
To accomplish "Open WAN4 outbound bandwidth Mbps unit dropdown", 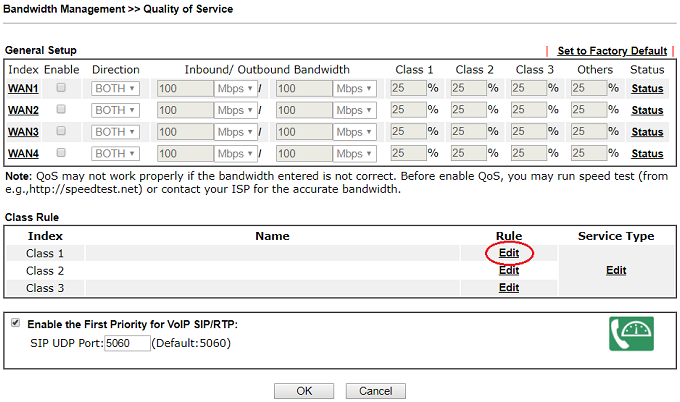I will click(x=355, y=154).
